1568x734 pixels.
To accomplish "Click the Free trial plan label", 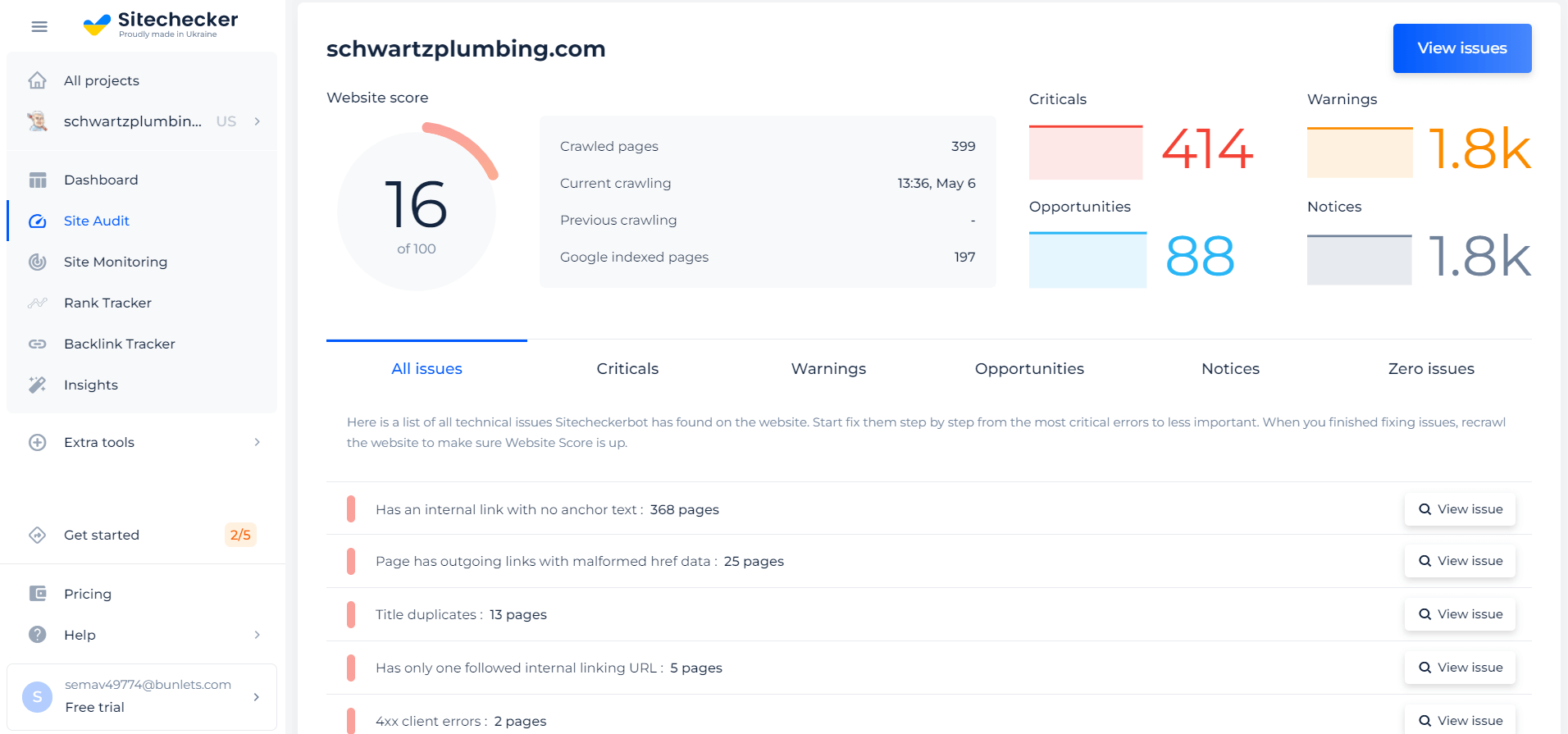I will (95, 707).
